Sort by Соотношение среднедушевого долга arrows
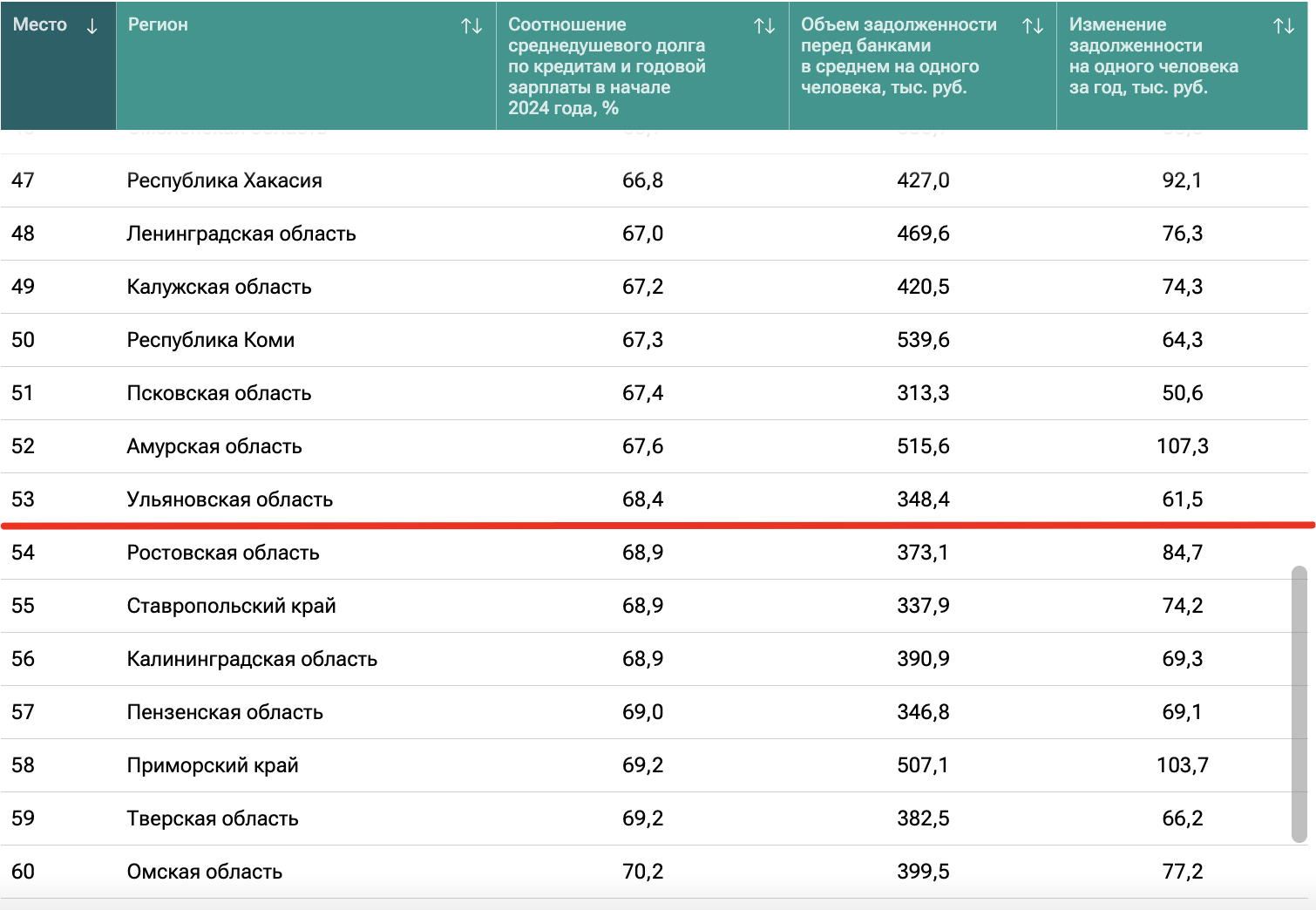1316x910 pixels. pyautogui.click(x=764, y=26)
